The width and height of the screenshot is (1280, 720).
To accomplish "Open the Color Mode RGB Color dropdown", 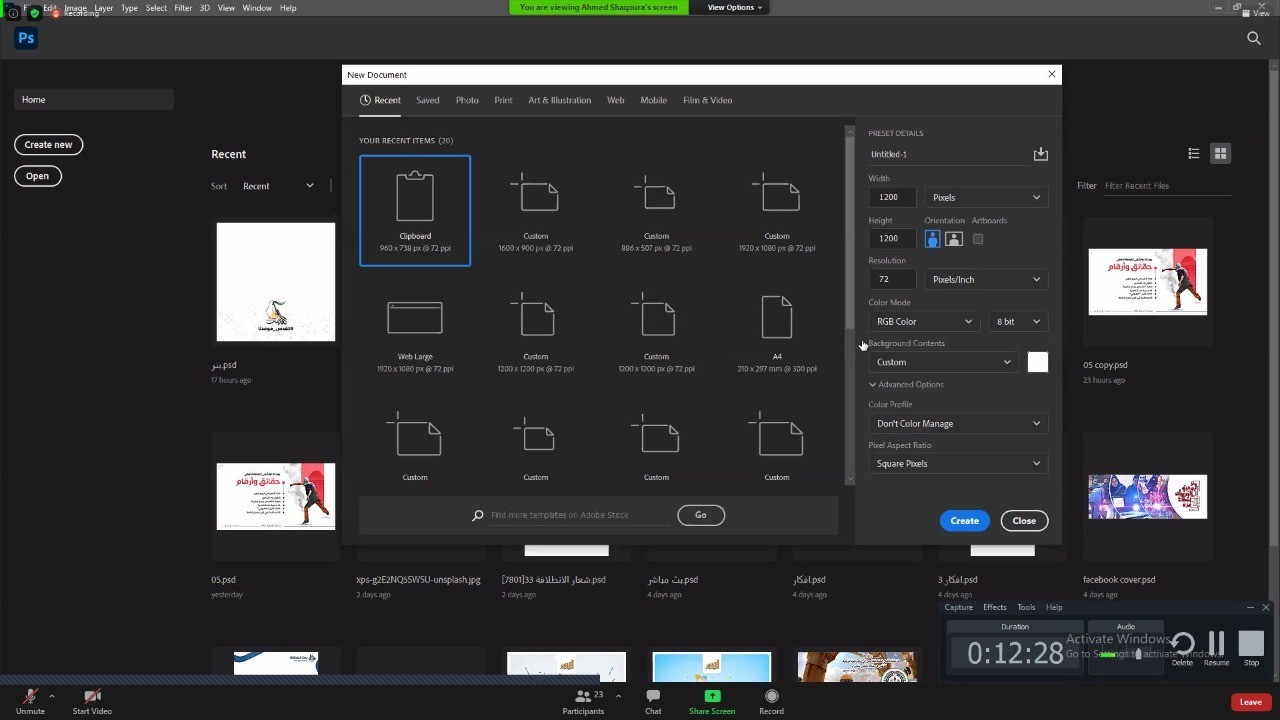I will pyautogui.click(x=923, y=321).
